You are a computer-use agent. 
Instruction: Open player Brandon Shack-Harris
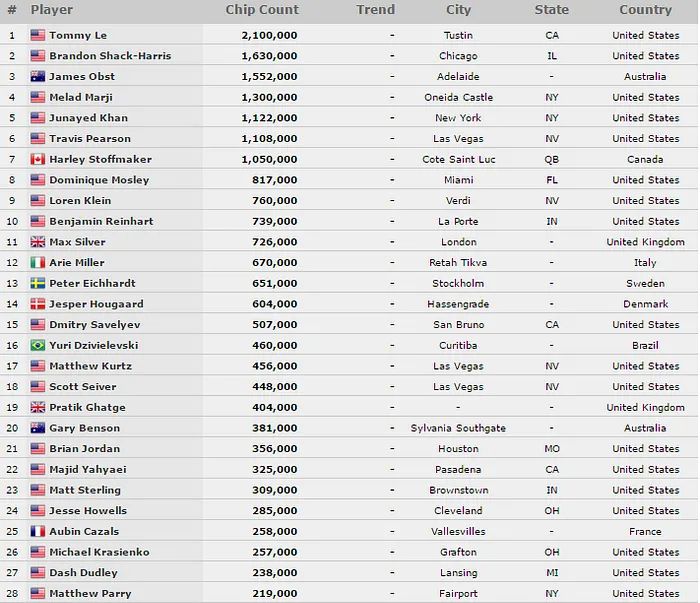point(110,56)
